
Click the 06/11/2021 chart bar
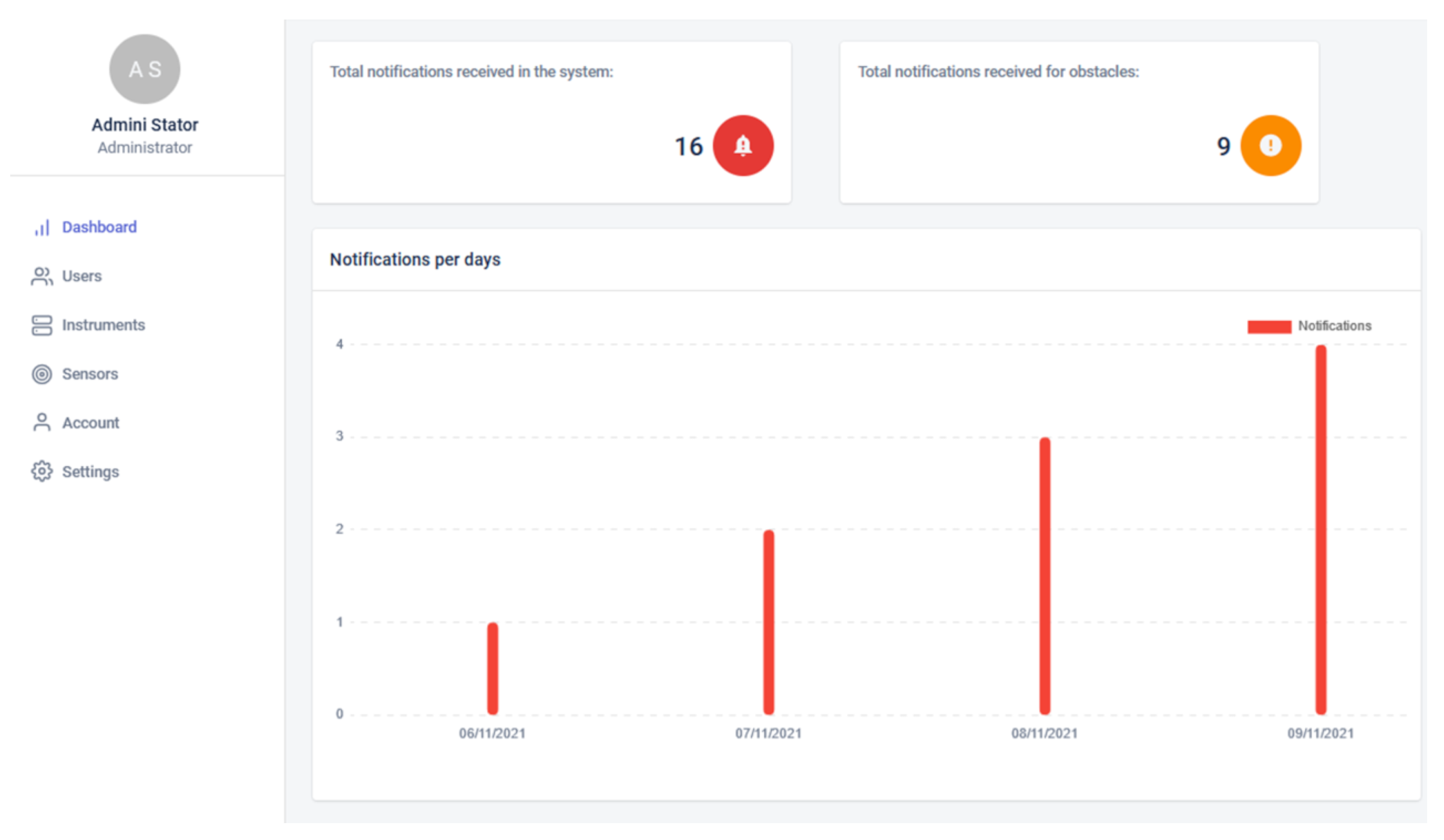493,668
